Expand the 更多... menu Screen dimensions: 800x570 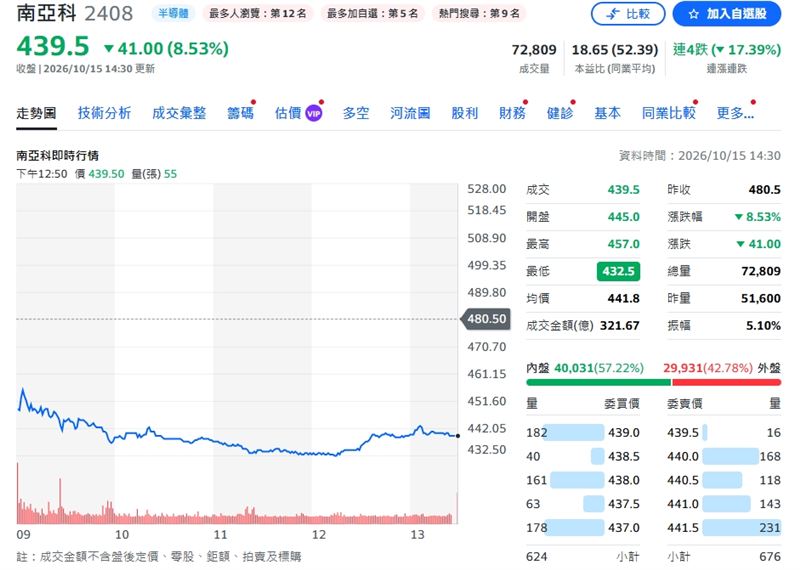[735, 113]
